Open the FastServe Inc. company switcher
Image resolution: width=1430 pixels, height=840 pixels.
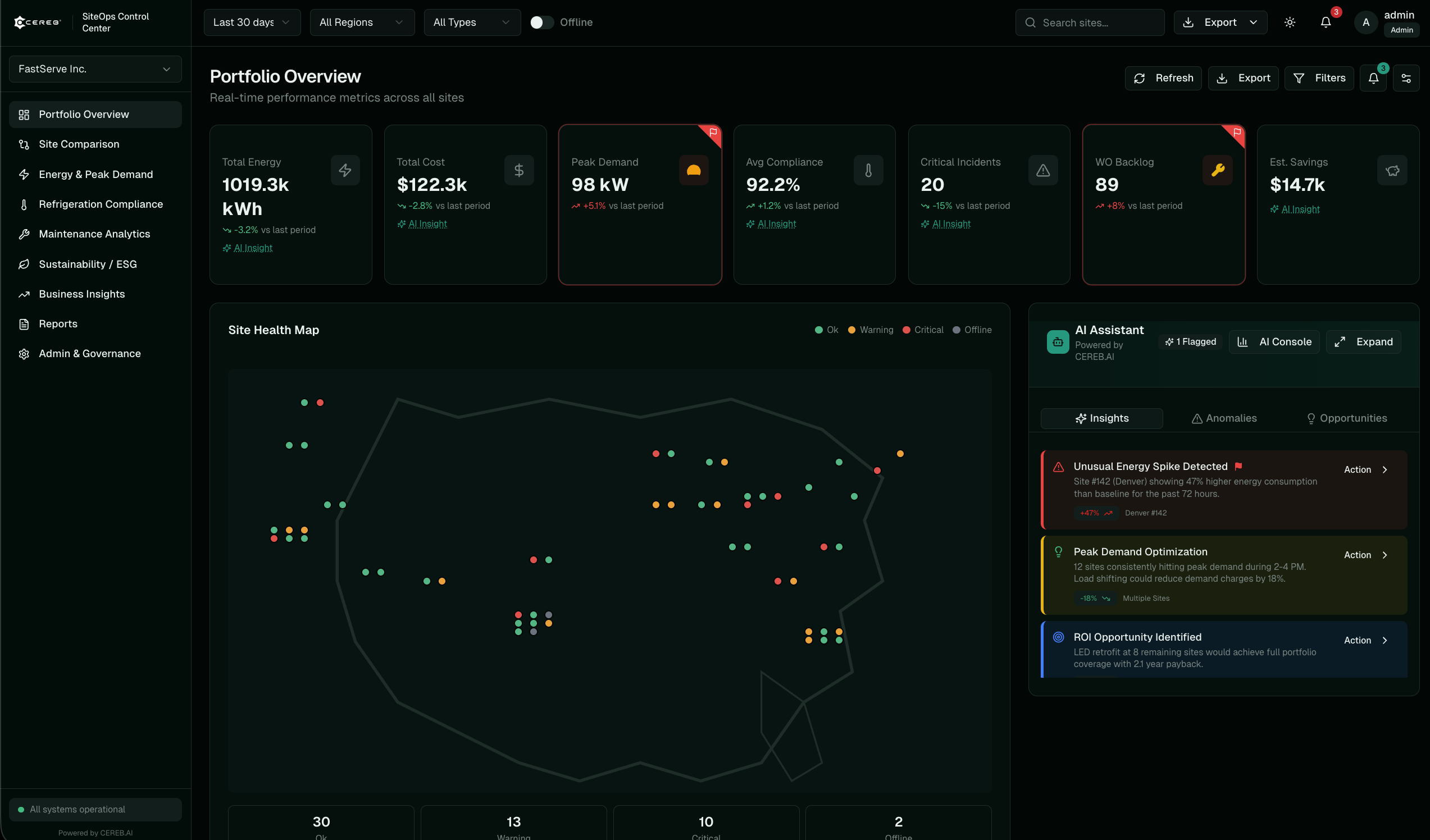click(95, 69)
